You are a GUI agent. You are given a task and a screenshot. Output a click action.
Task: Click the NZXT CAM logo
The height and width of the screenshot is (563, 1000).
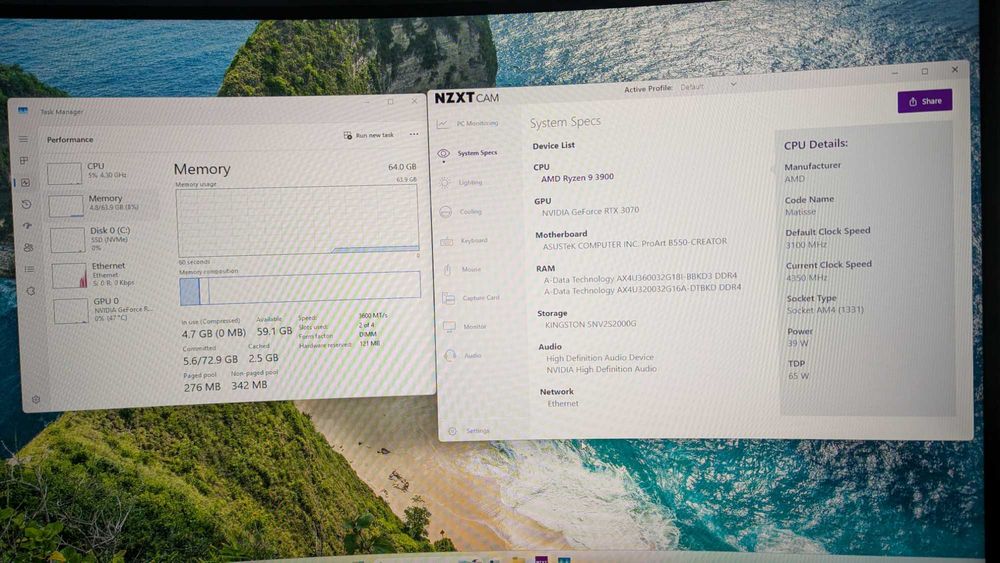pyautogui.click(x=467, y=98)
